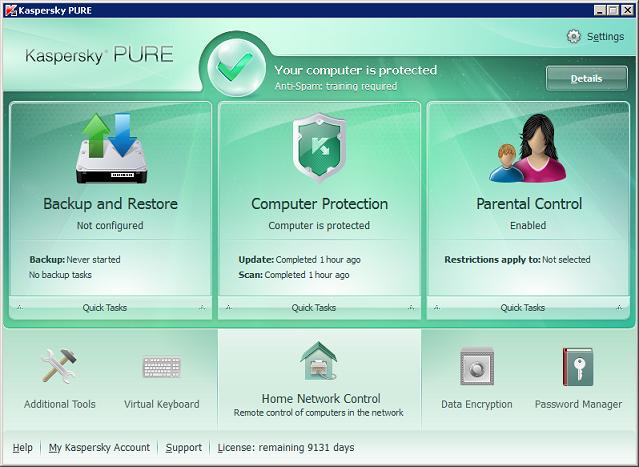This screenshot has height=467, width=639.
Task: Click 'Scan: Completed 1 hour ago' text
Action: (294, 275)
